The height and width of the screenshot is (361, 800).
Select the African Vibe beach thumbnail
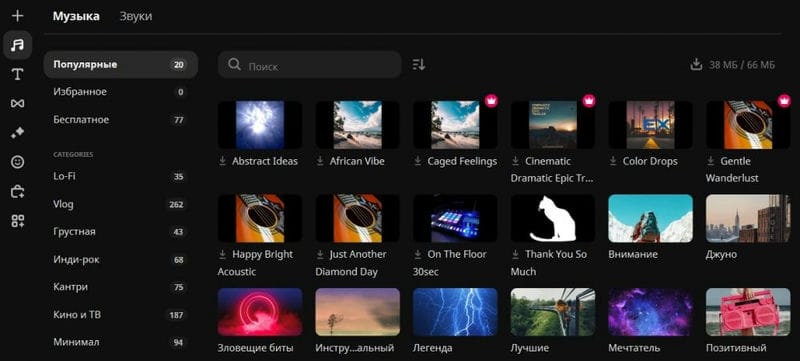click(x=358, y=125)
